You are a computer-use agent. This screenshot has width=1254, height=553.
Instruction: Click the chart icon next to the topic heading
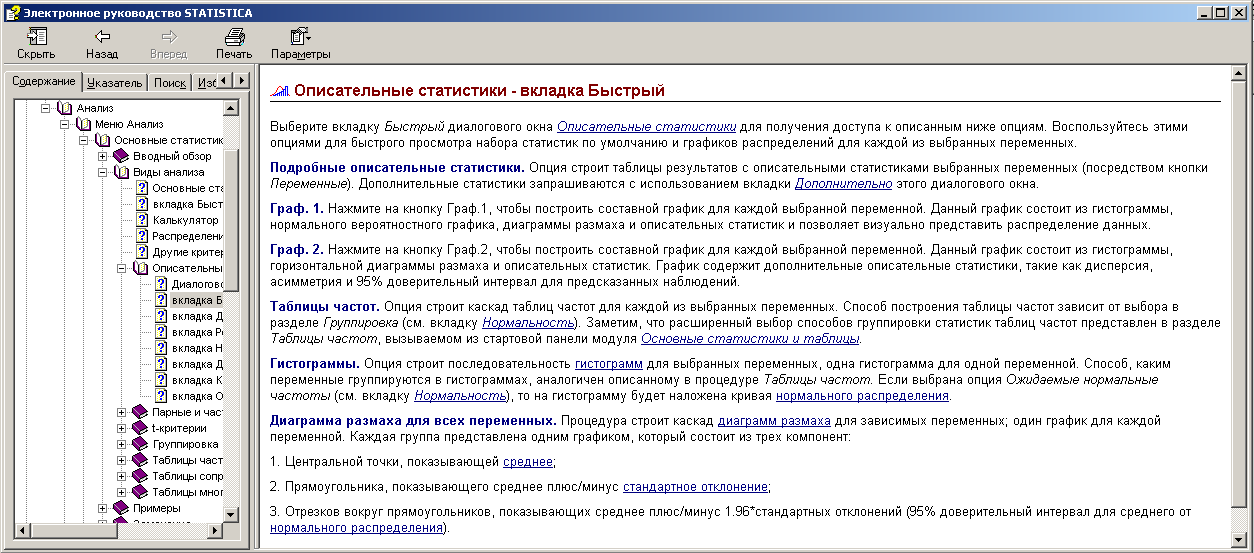(x=281, y=91)
